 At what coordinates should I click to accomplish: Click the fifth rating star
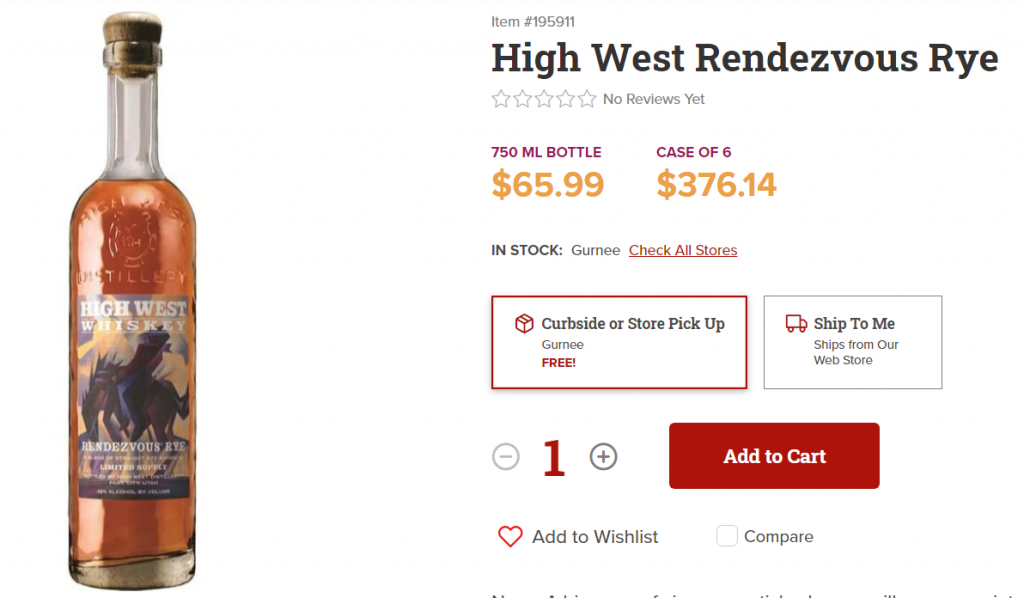(587, 99)
